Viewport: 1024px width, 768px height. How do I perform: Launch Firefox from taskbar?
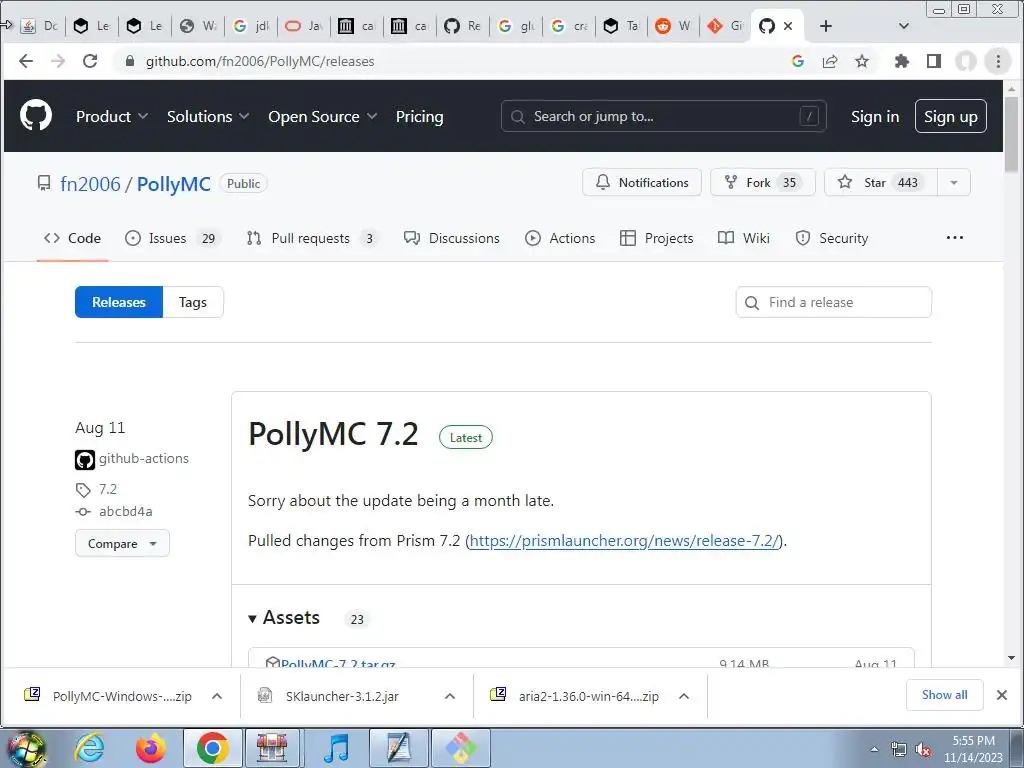coord(151,748)
